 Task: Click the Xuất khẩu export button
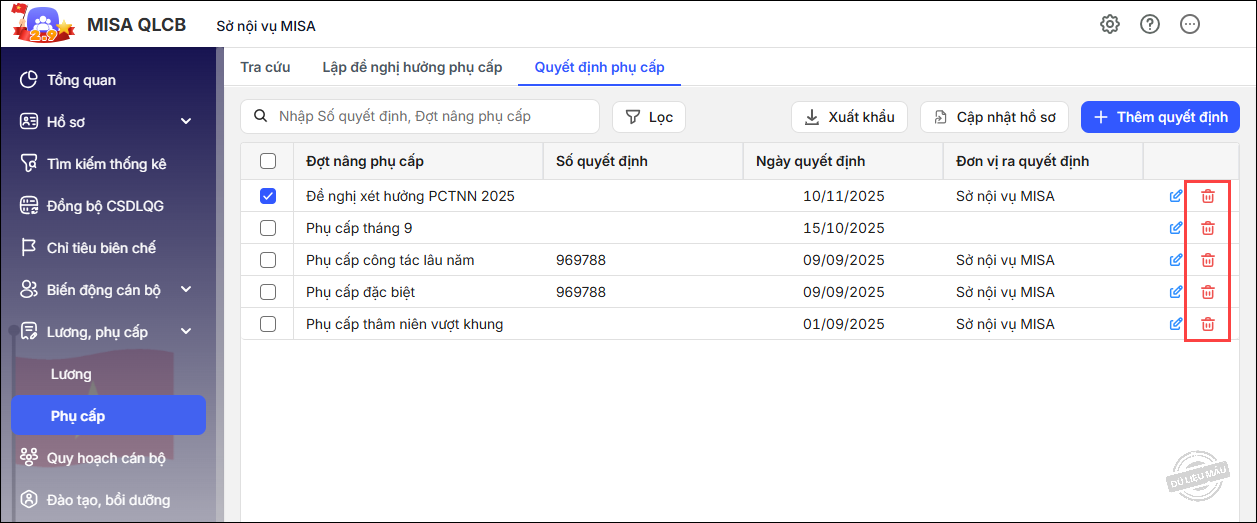(x=849, y=117)
